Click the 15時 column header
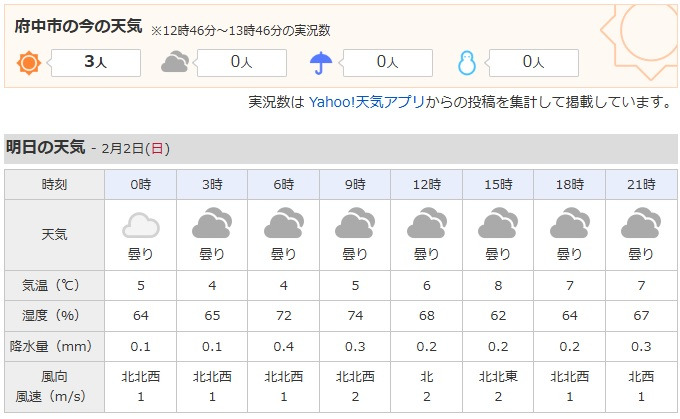This screenshot has width=680, height=419. pyautogui.click(x=498, y=184)
